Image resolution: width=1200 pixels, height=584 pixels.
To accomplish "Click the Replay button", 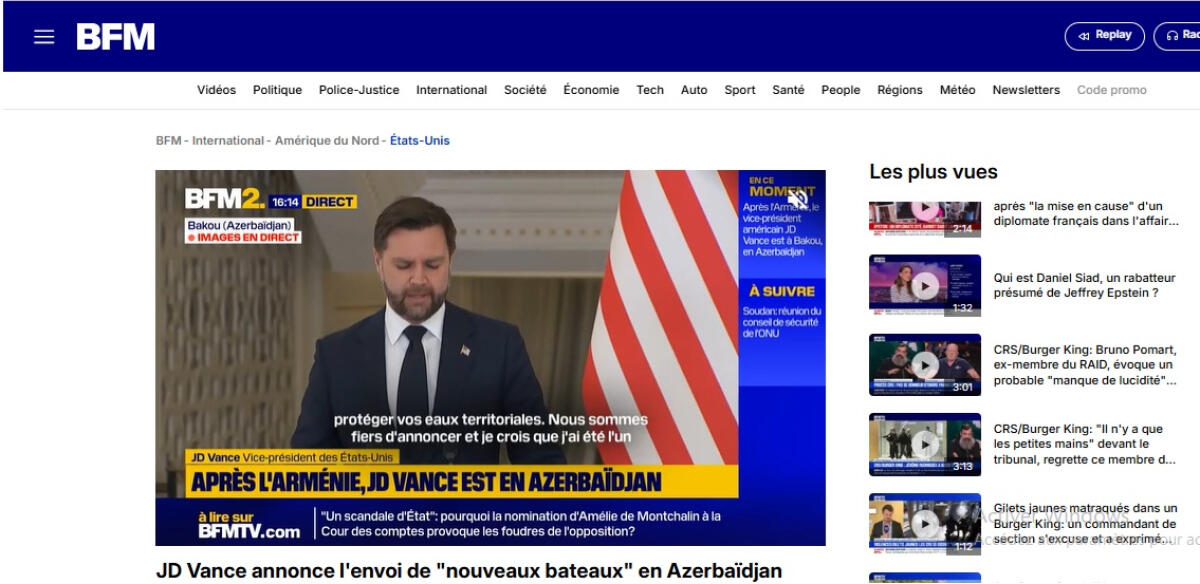I will coord(1105,36).
